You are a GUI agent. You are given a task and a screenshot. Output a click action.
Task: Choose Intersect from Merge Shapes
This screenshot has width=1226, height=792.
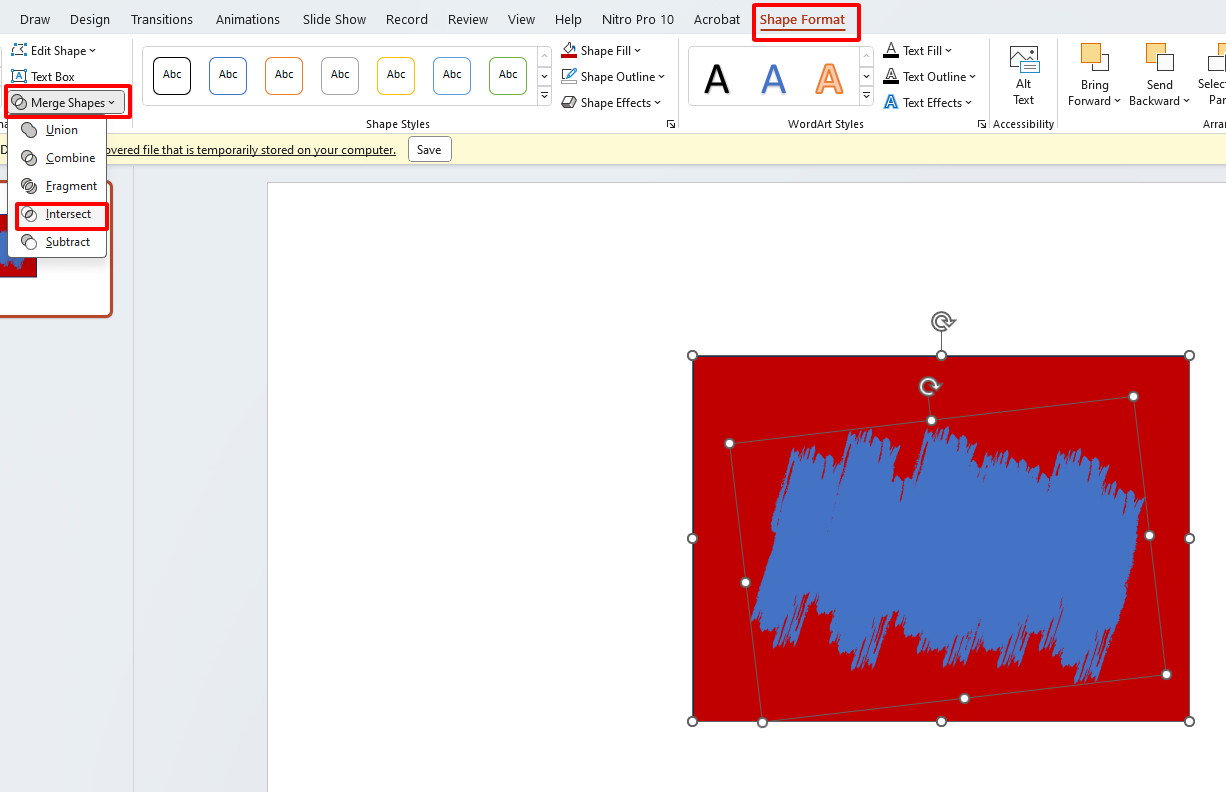[x=60, y=214]
